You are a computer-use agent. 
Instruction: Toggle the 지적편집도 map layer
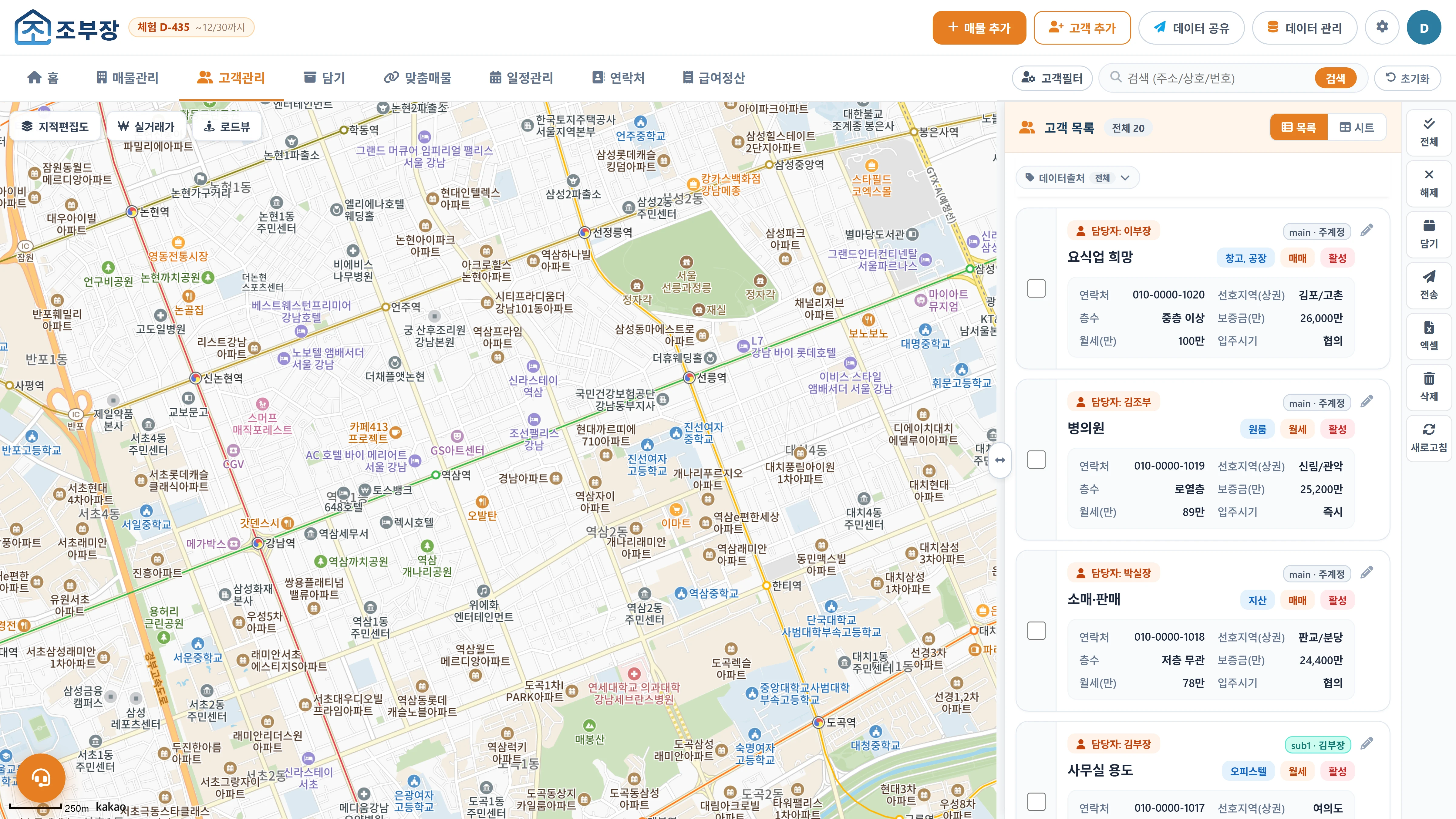[55, 126]
